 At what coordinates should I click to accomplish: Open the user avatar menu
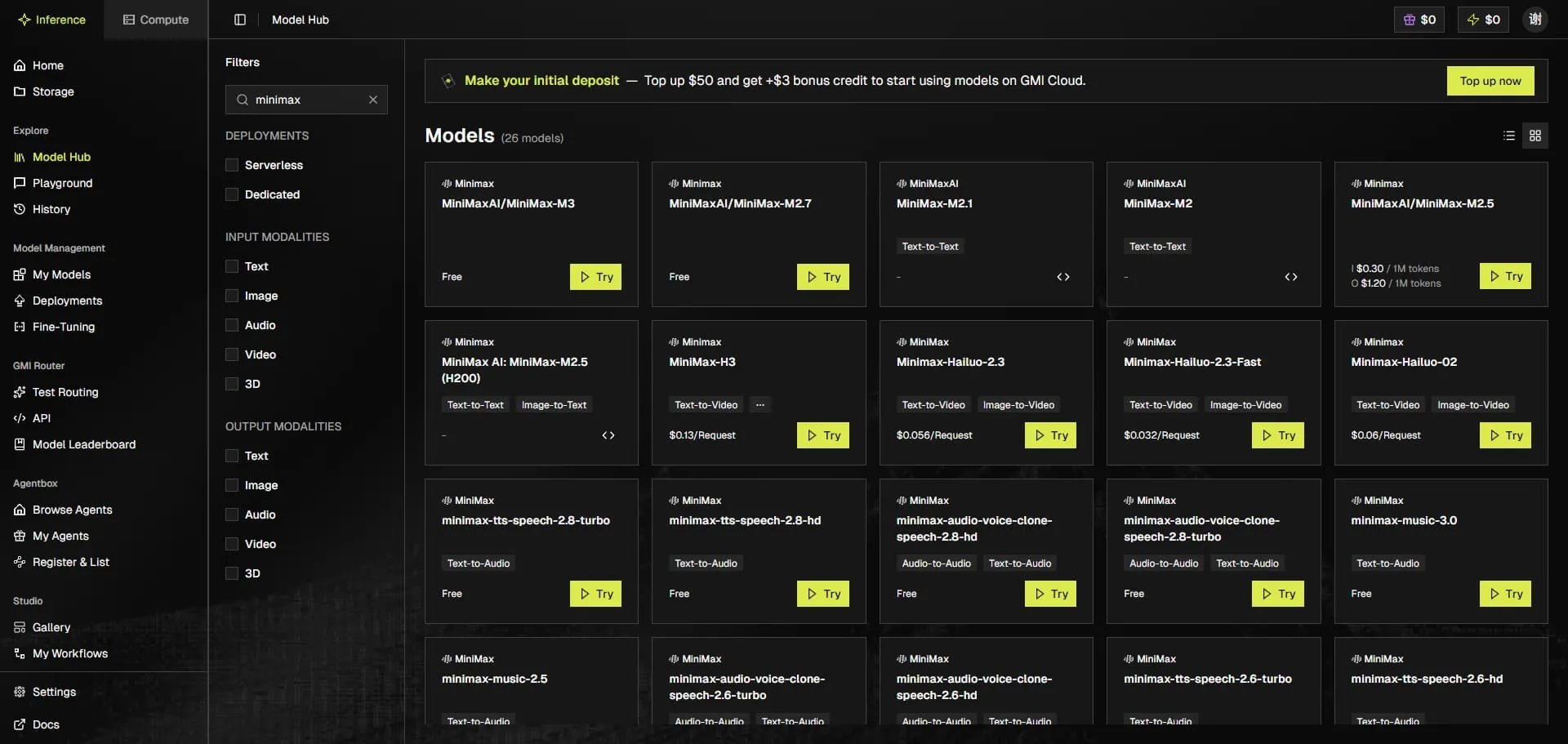(1535, 20)
